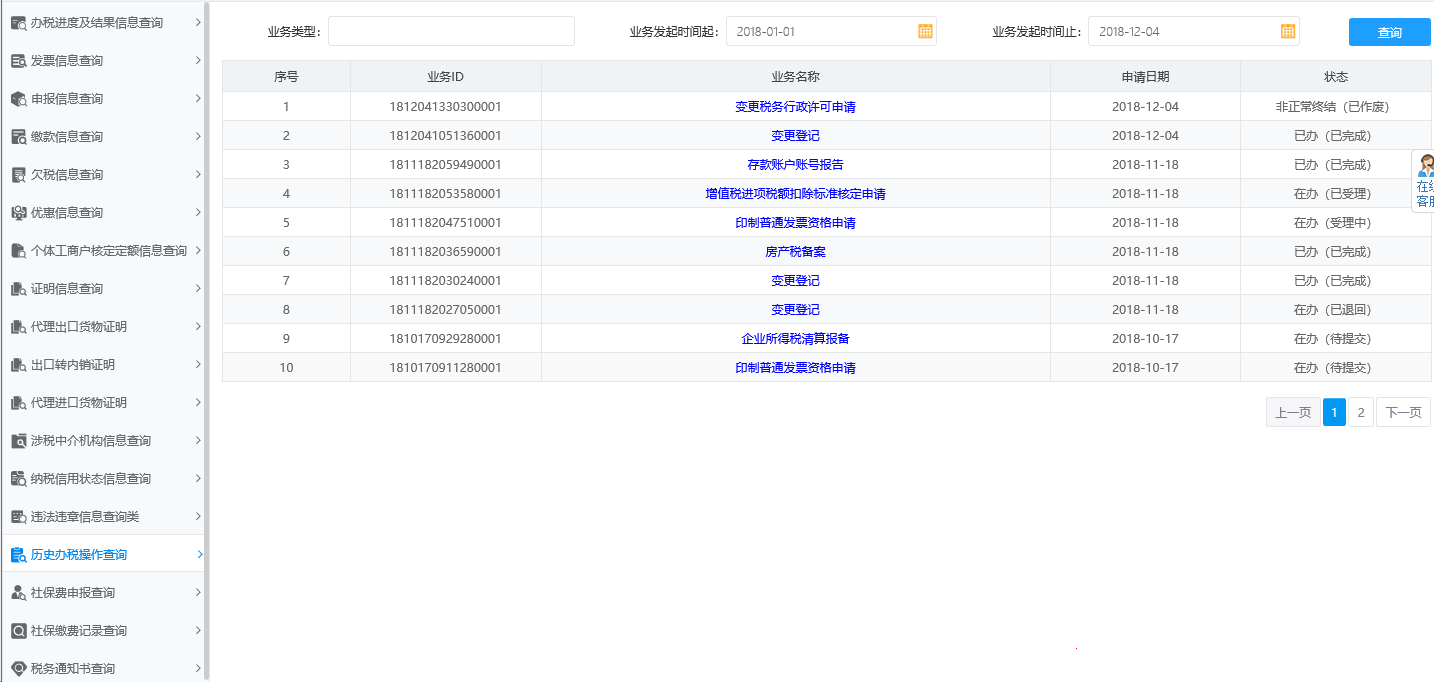Go to page 2 in pagination
Screen dimensions: 1434x682
pyautogui.click(x=1361, y=411)
